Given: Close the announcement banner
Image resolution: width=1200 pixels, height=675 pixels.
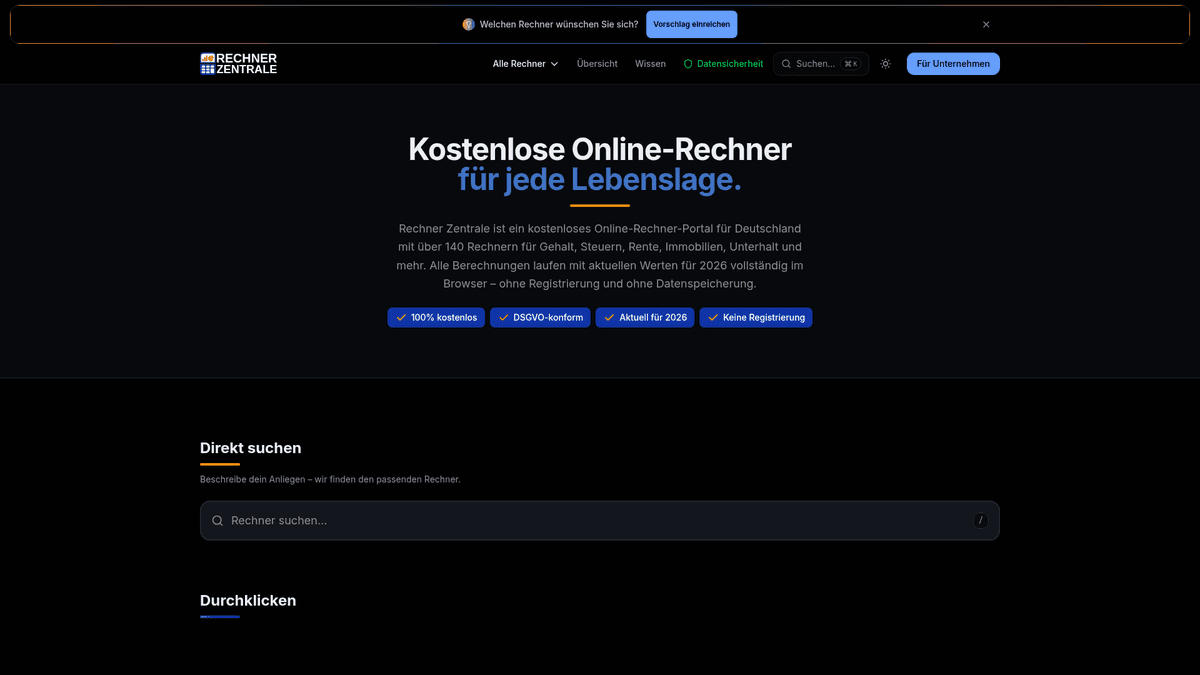Looking at the screenshot, I should coord(986,24).
